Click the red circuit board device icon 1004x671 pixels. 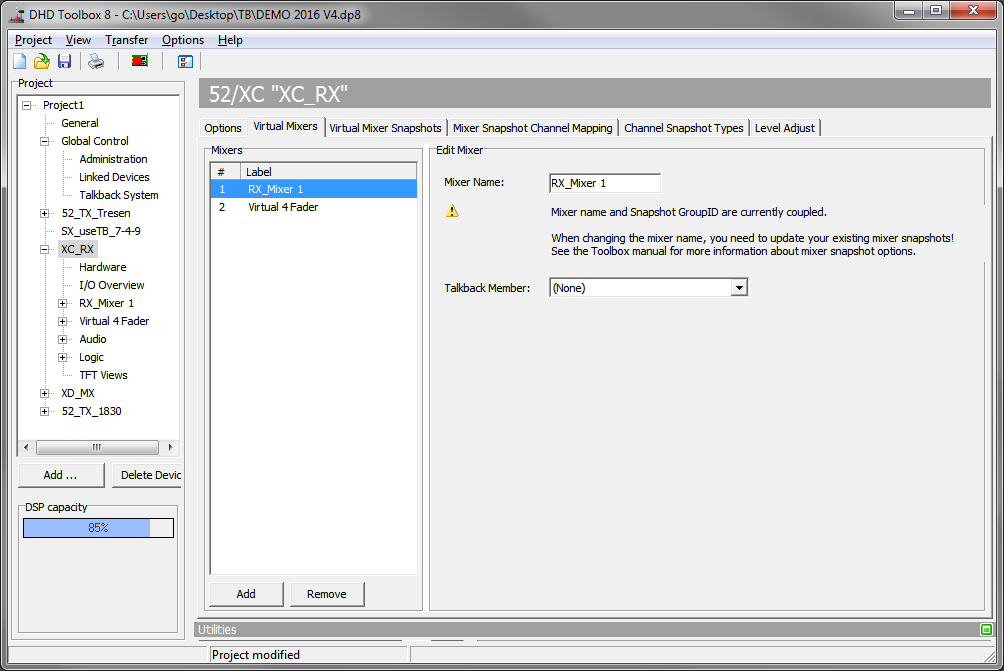click(140, 61)
